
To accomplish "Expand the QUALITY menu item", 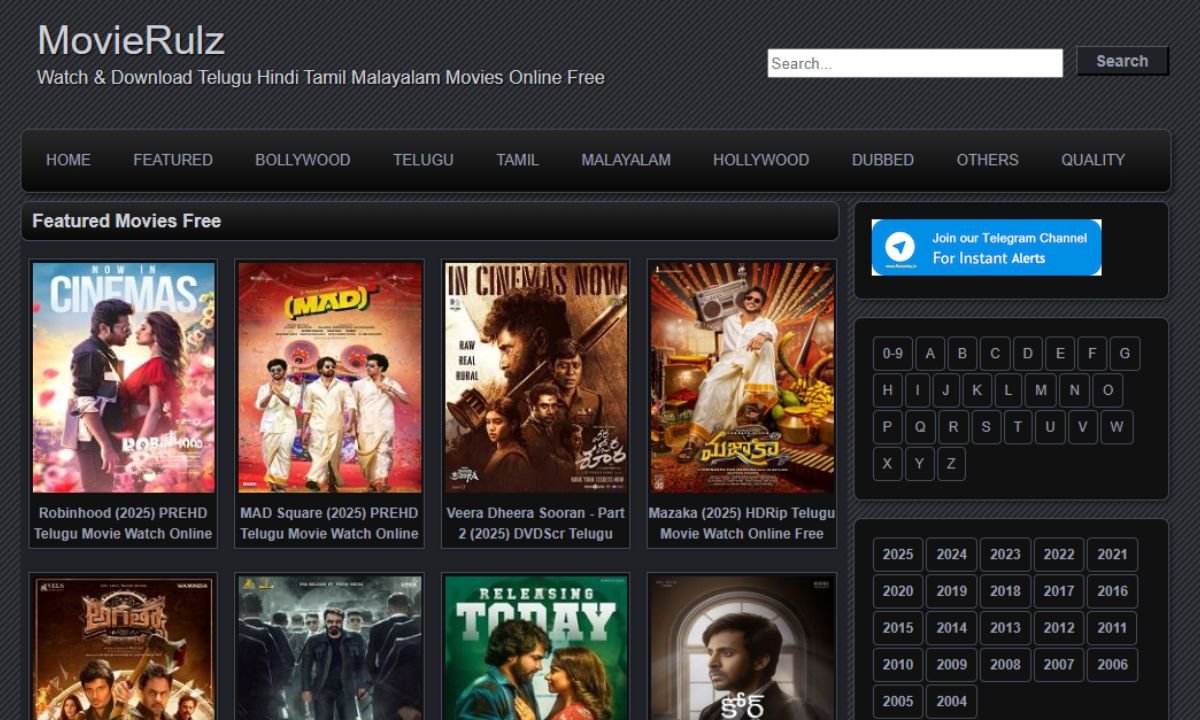I will pyautogui.click(x=1092, y=160).
